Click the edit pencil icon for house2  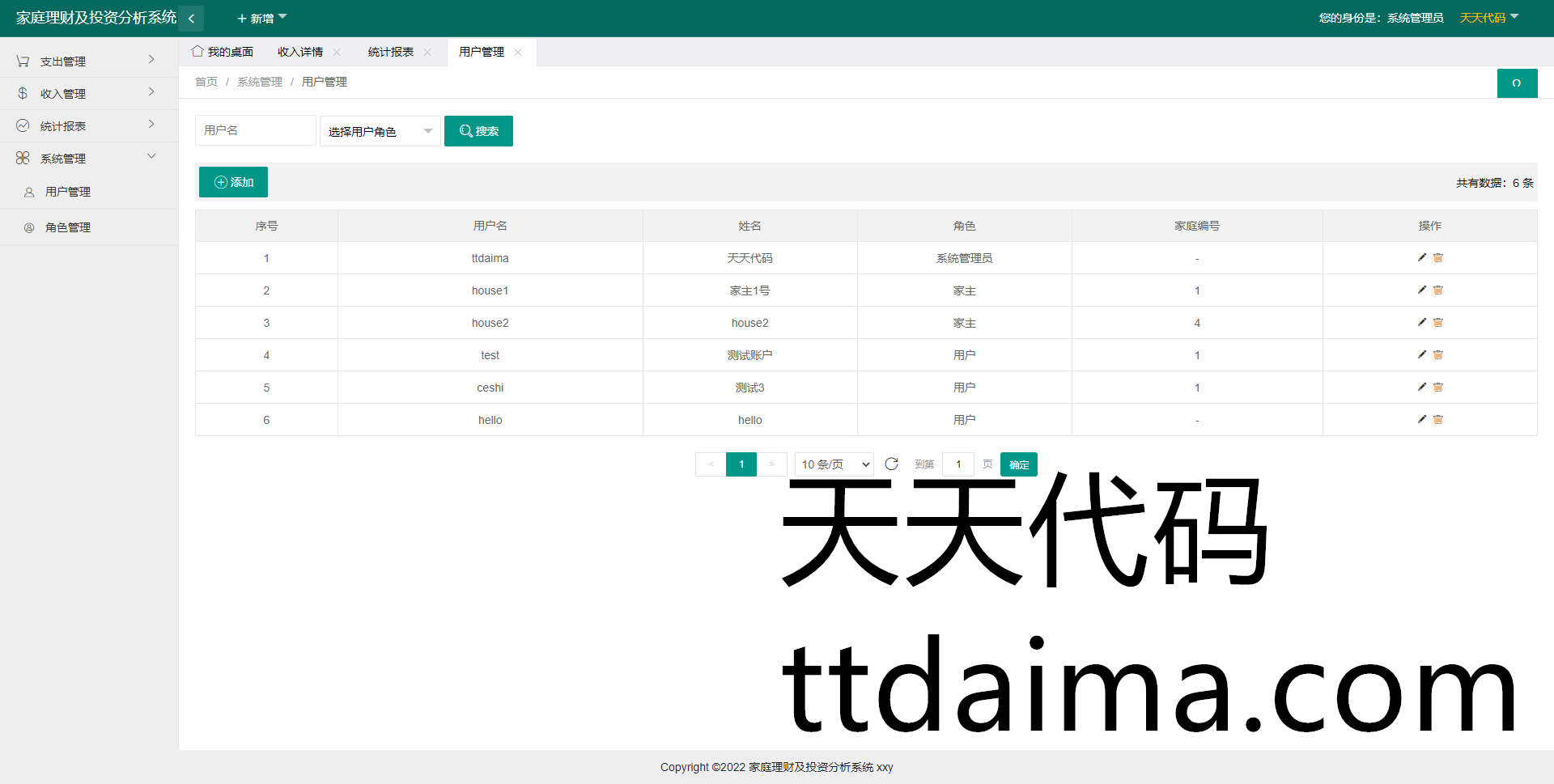(x=1421, y=322)
